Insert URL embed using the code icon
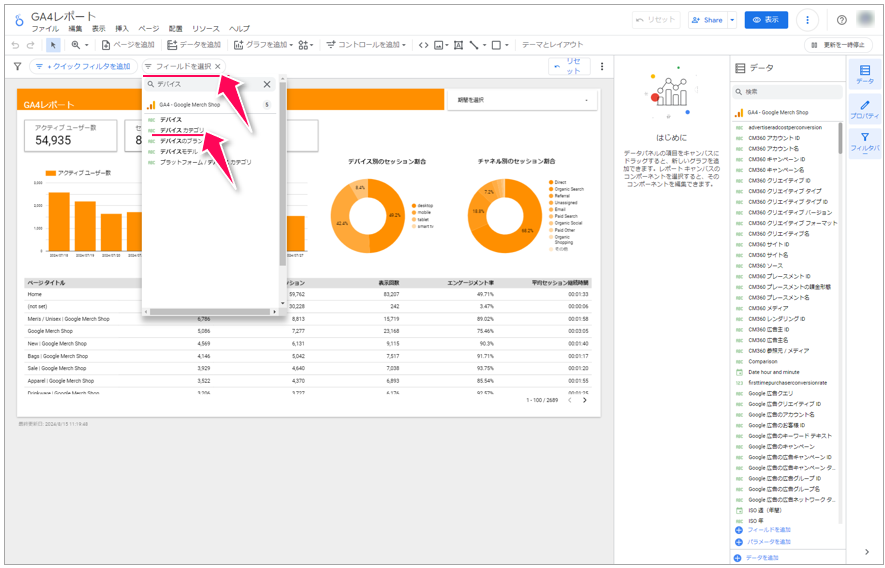Image resolution: width=885 pixels, height=568 pixels. (423, 45)
